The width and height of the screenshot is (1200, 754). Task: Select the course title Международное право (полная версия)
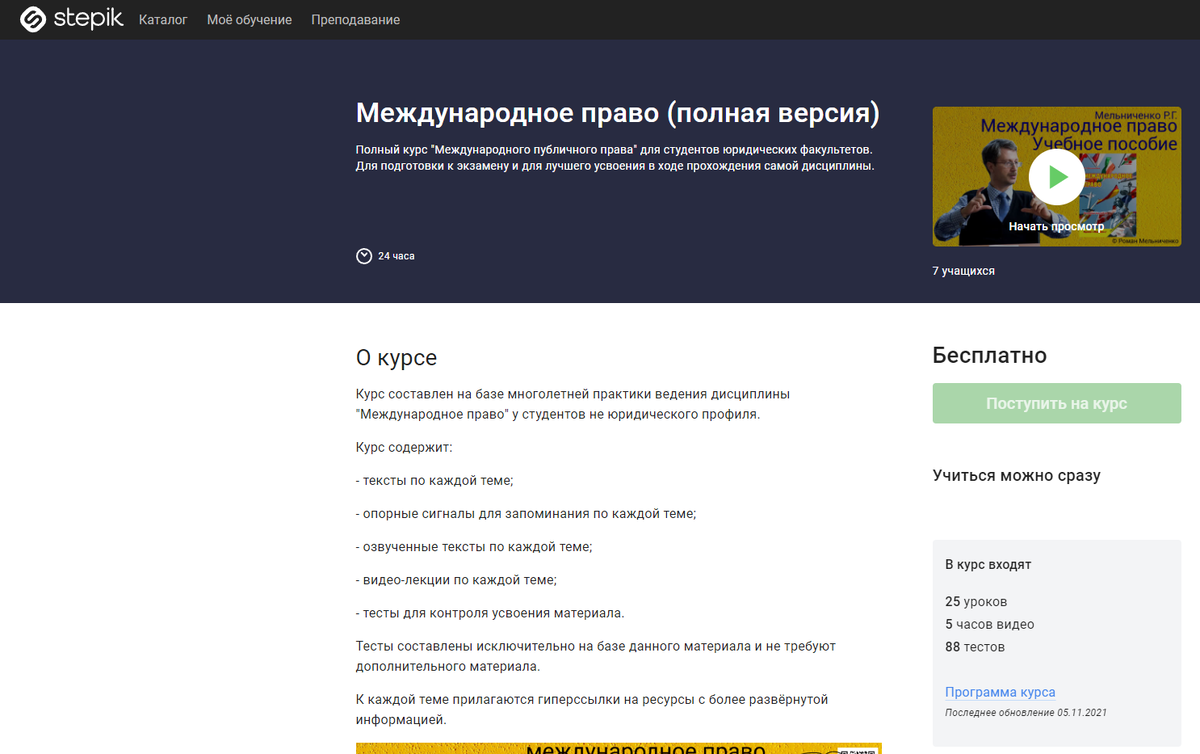(x=618, y=113)
